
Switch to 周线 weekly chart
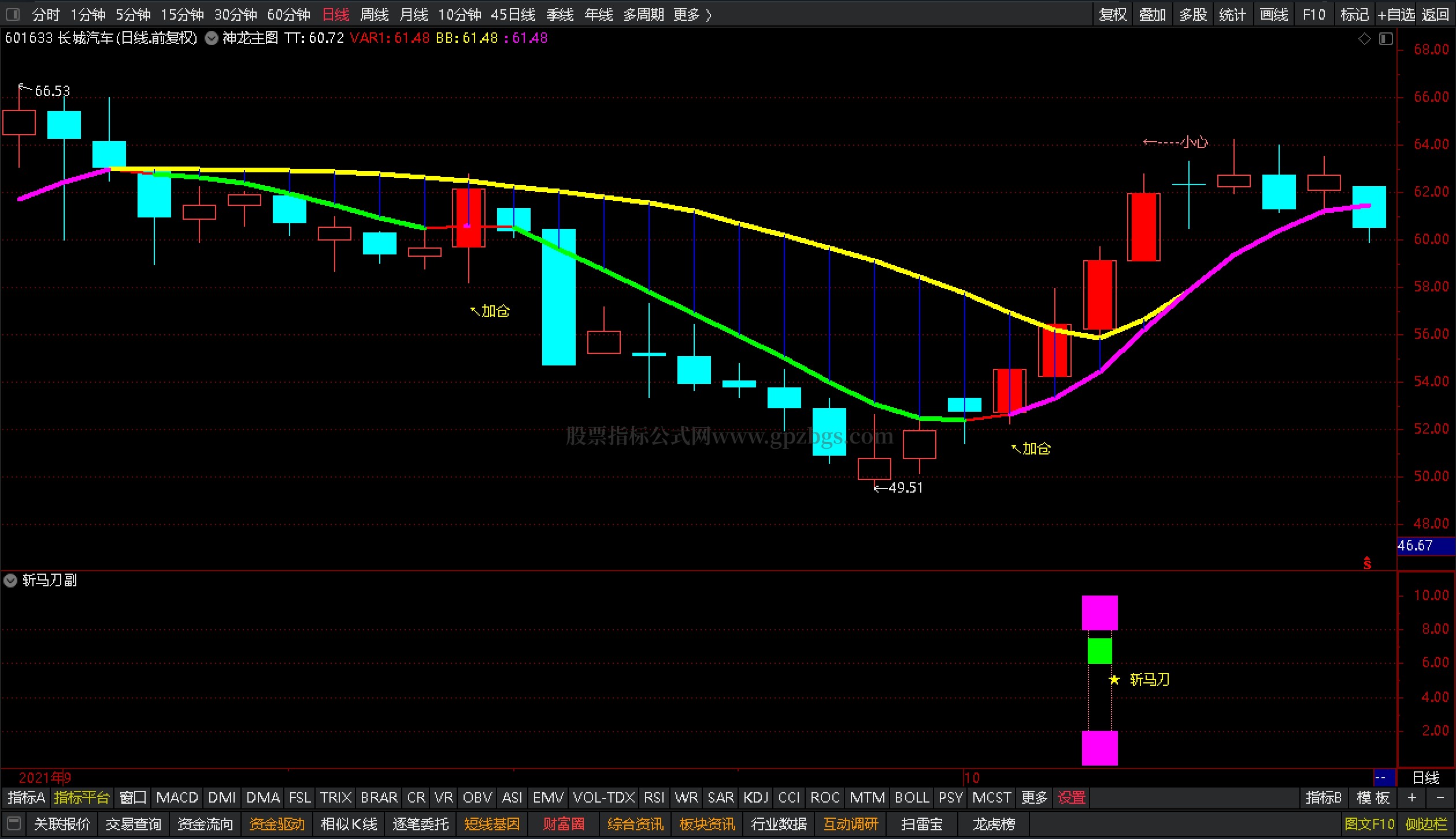tap(374, 14)
